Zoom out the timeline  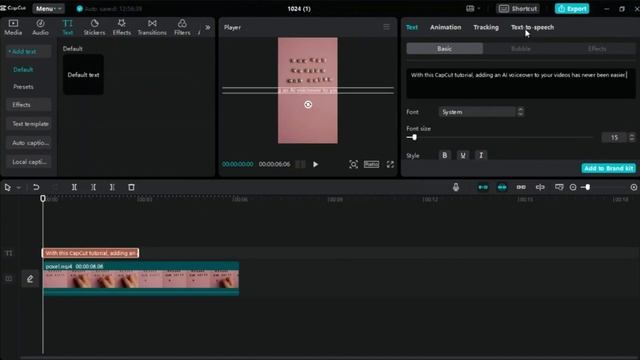coord(573,187)
